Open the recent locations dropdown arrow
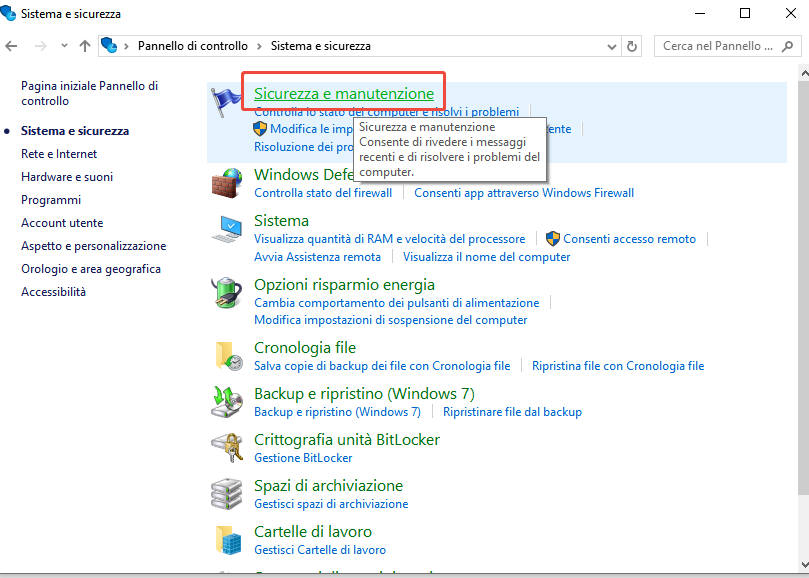809x578 pixels. [64, 46]
